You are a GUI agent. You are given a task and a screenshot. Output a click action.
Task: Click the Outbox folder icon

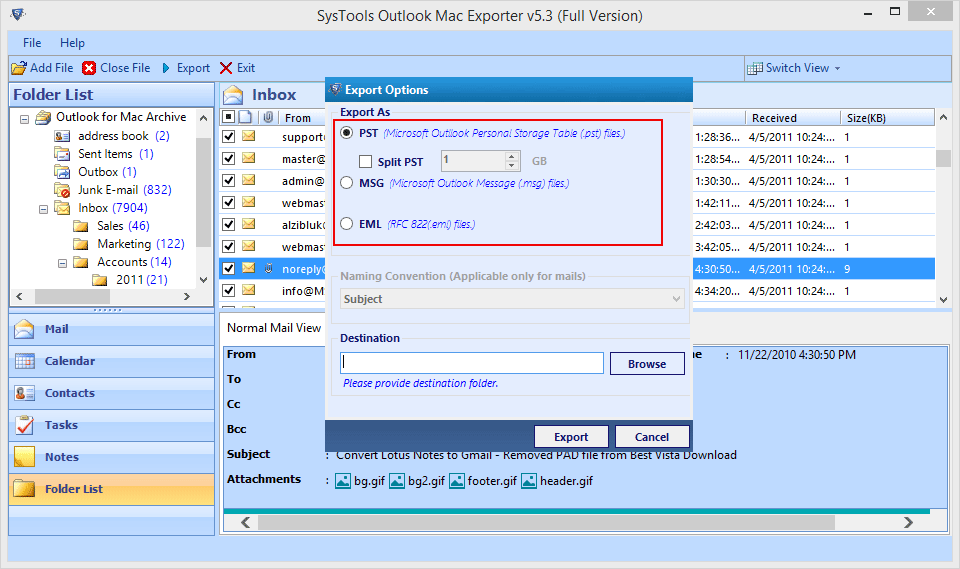click(62, 171)
